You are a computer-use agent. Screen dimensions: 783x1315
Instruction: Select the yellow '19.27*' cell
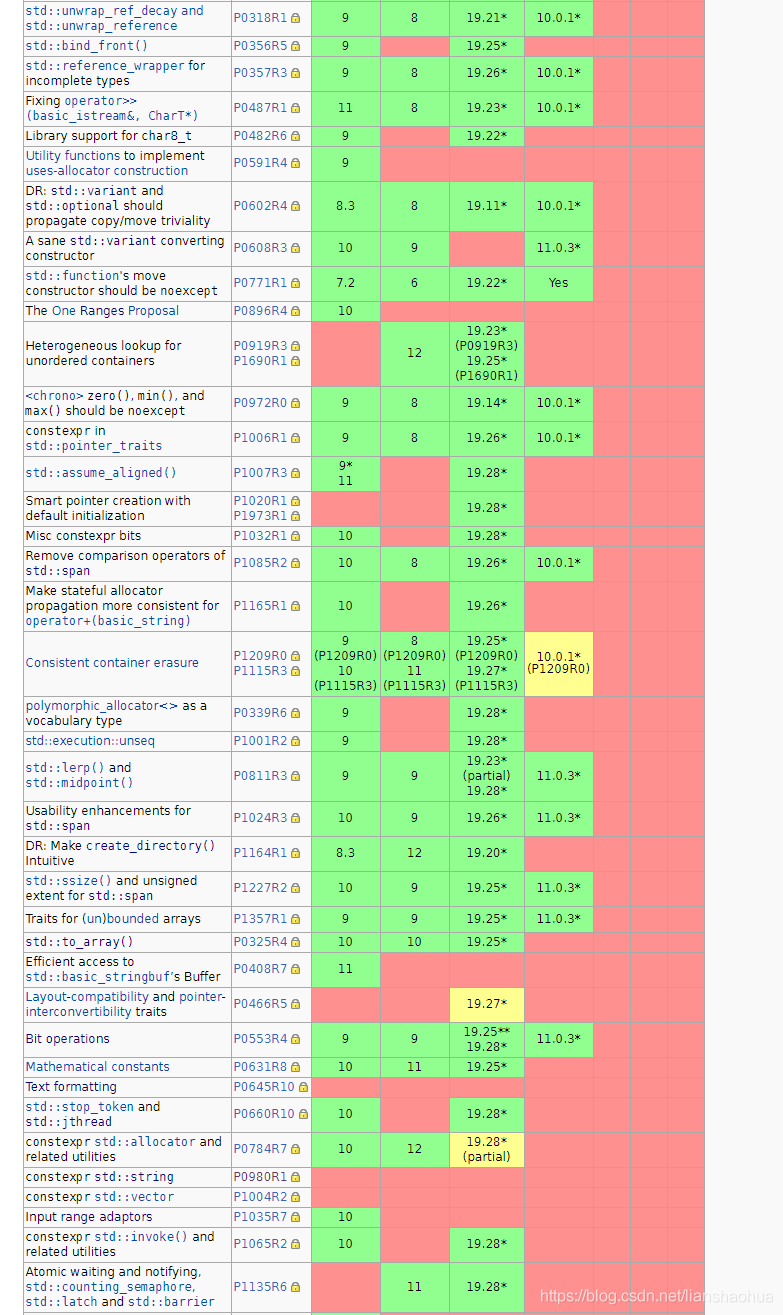pyautogui.click(x=487, y=1004)
